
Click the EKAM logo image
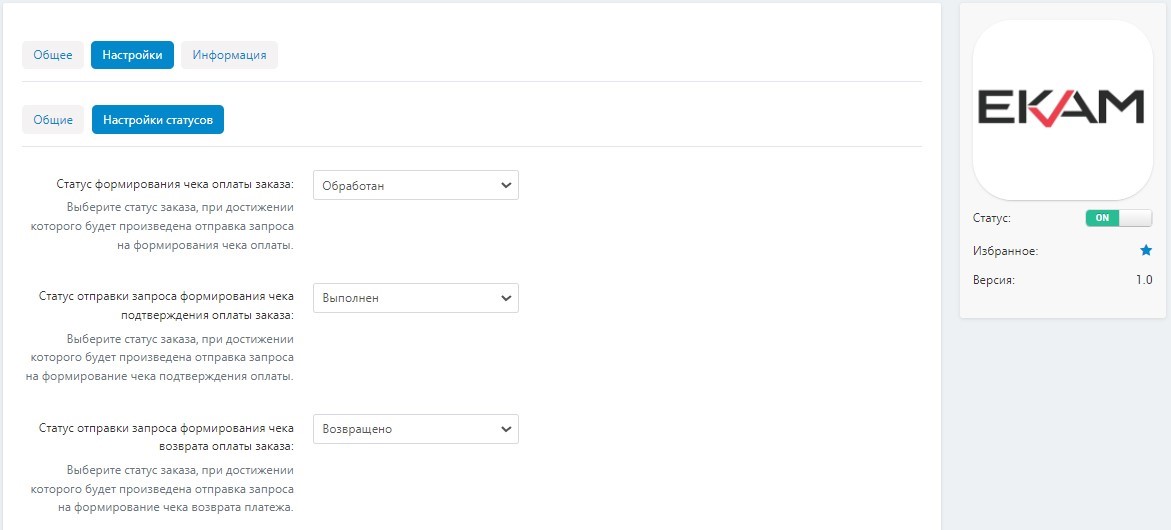(x=1062, y=110)
